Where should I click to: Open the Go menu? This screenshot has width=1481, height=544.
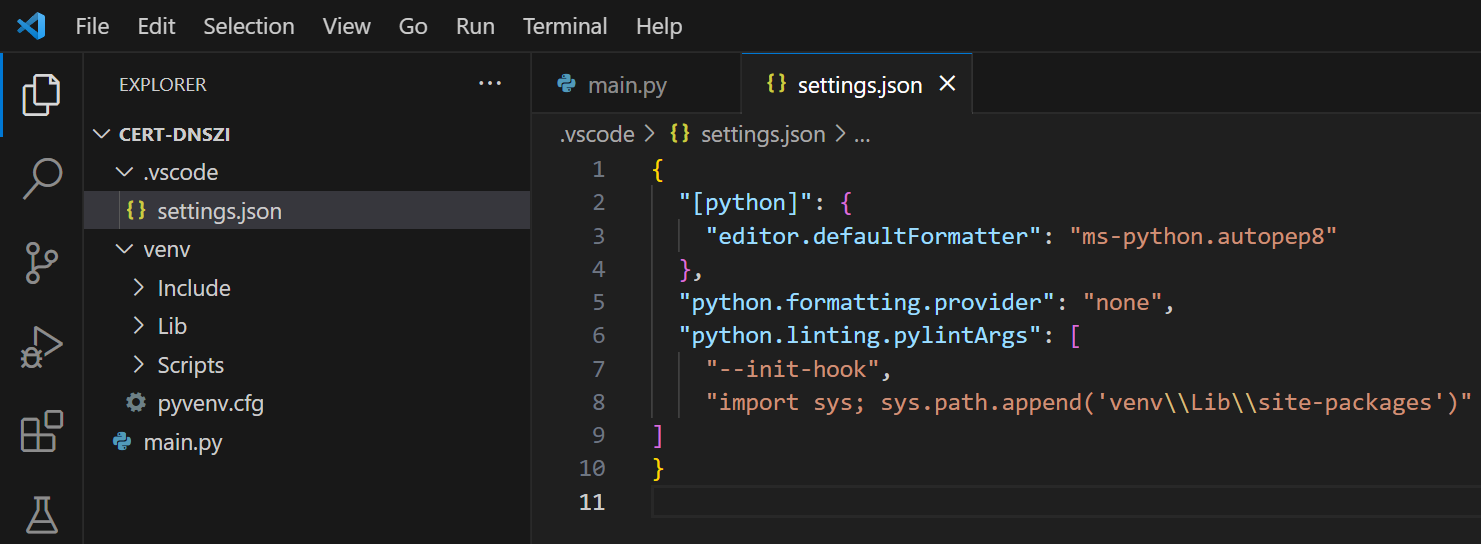point(413,26)
